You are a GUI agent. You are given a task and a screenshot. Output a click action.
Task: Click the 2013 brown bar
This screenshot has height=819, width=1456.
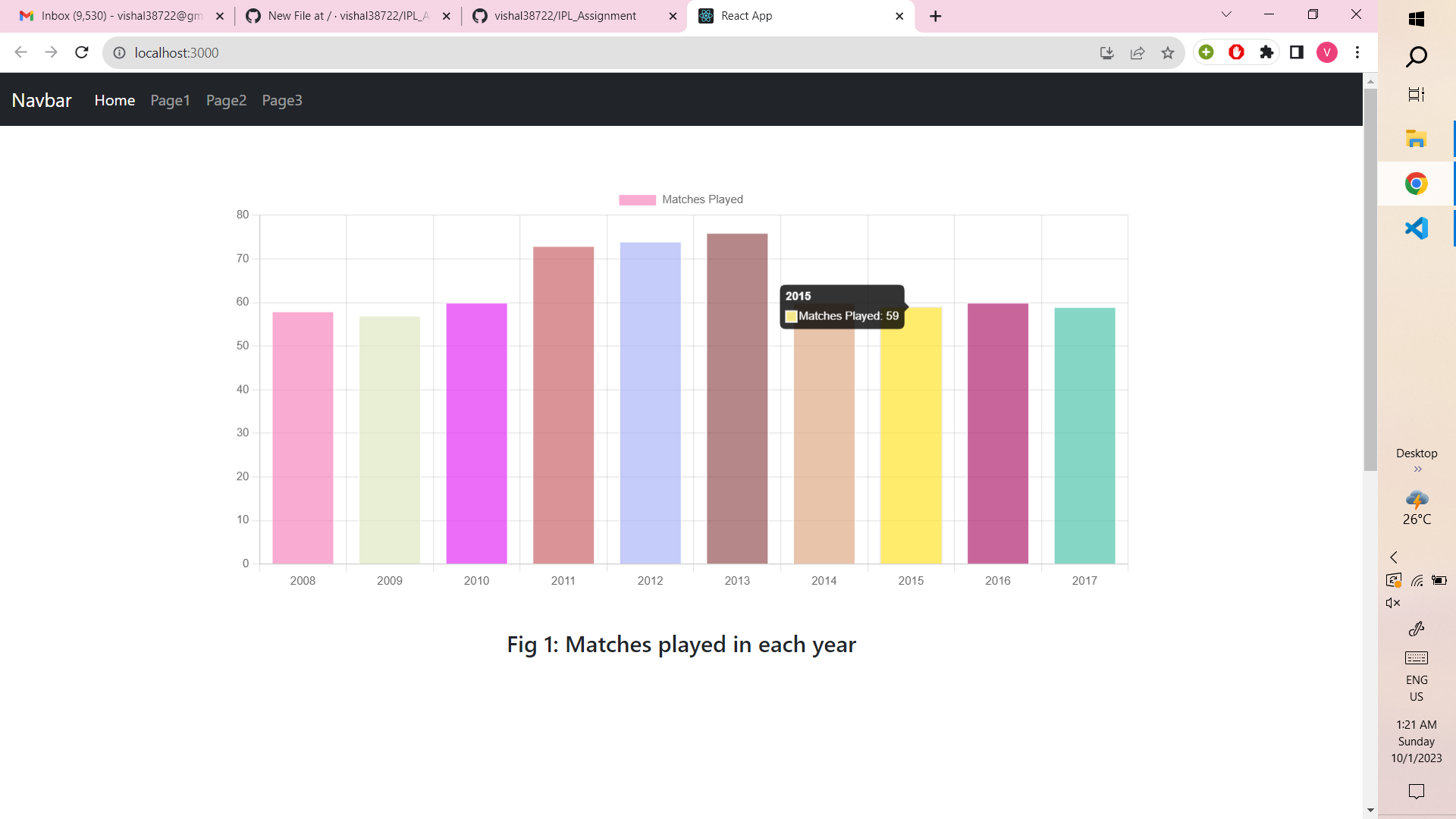coord(737,398)
